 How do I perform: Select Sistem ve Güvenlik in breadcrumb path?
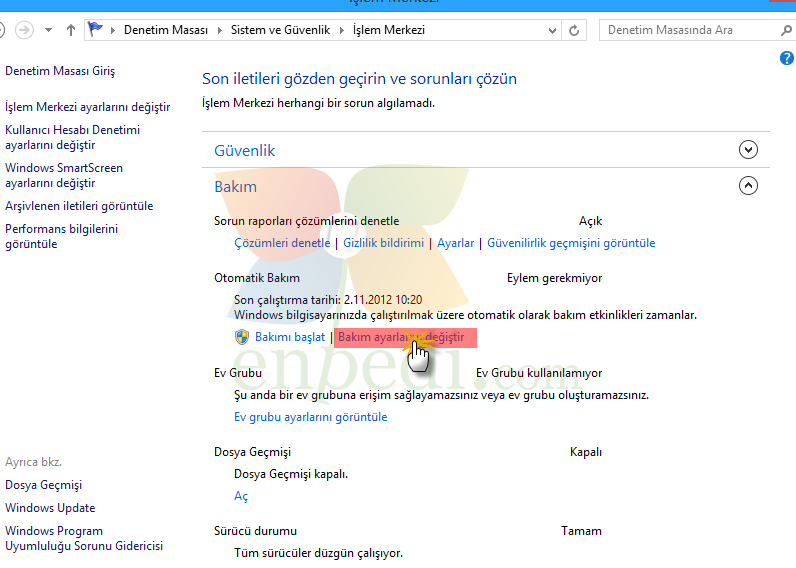pyautogui.click(x=280, y=30)
